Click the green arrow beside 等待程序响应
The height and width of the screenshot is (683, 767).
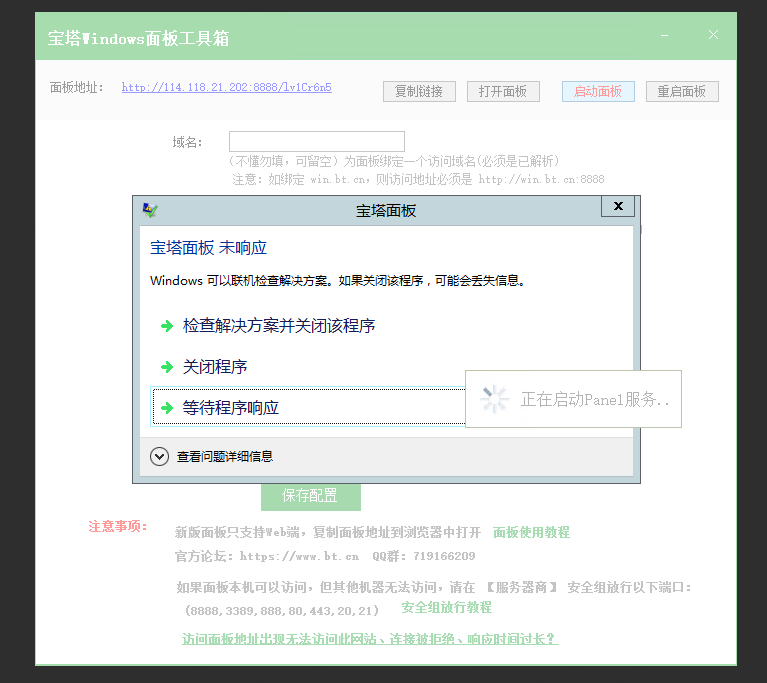167,408
